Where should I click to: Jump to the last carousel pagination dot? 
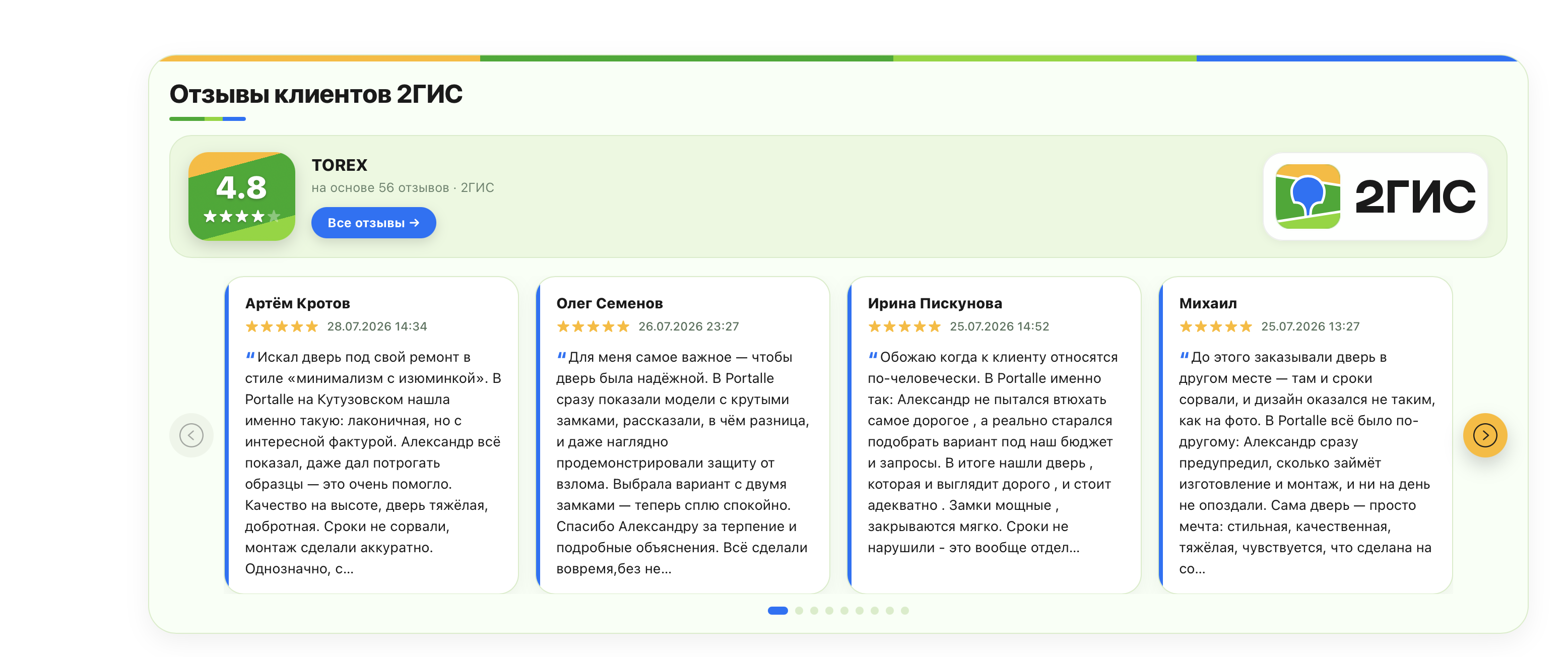point(905,610)
